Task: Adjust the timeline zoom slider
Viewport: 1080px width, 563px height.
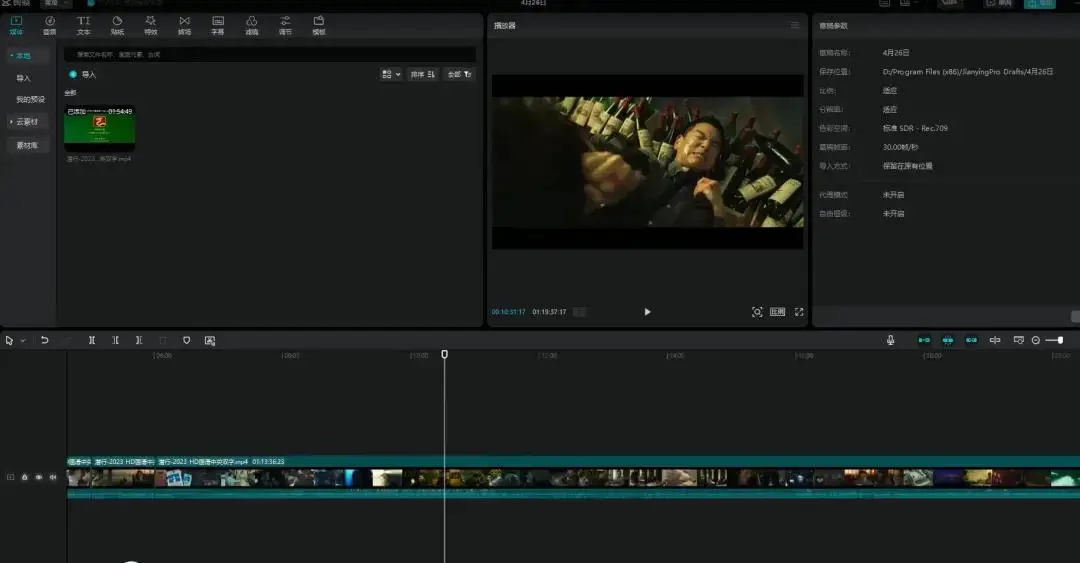Action: [1055, 340]
